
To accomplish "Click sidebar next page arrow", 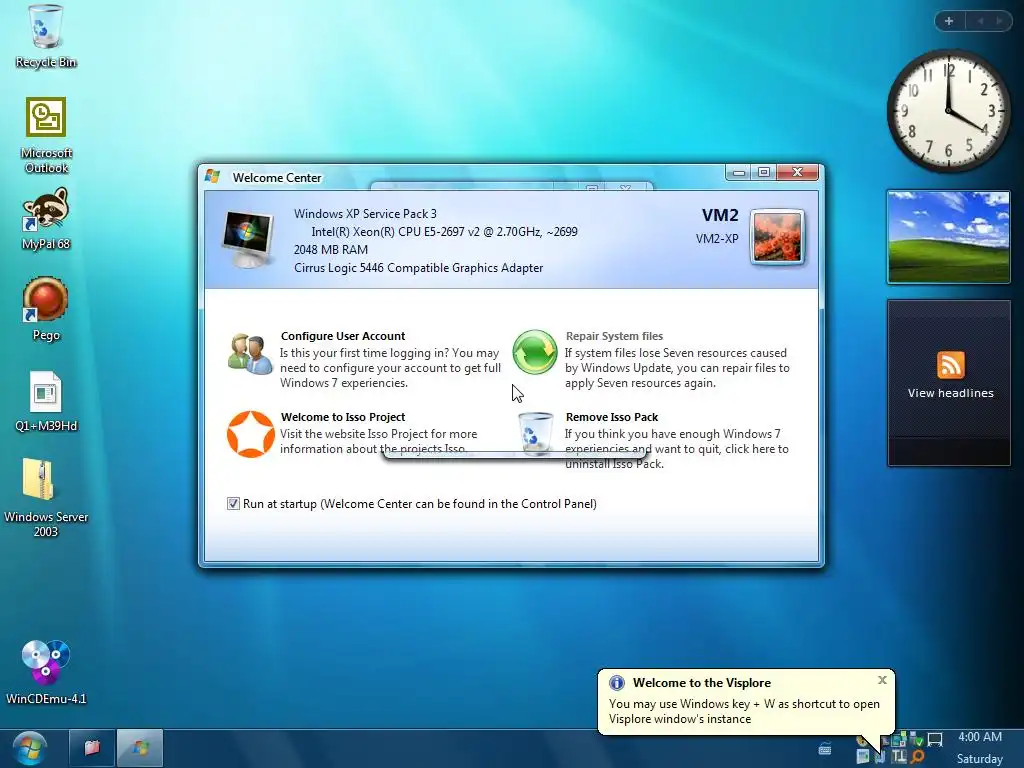I will click(x=999, y=21).
